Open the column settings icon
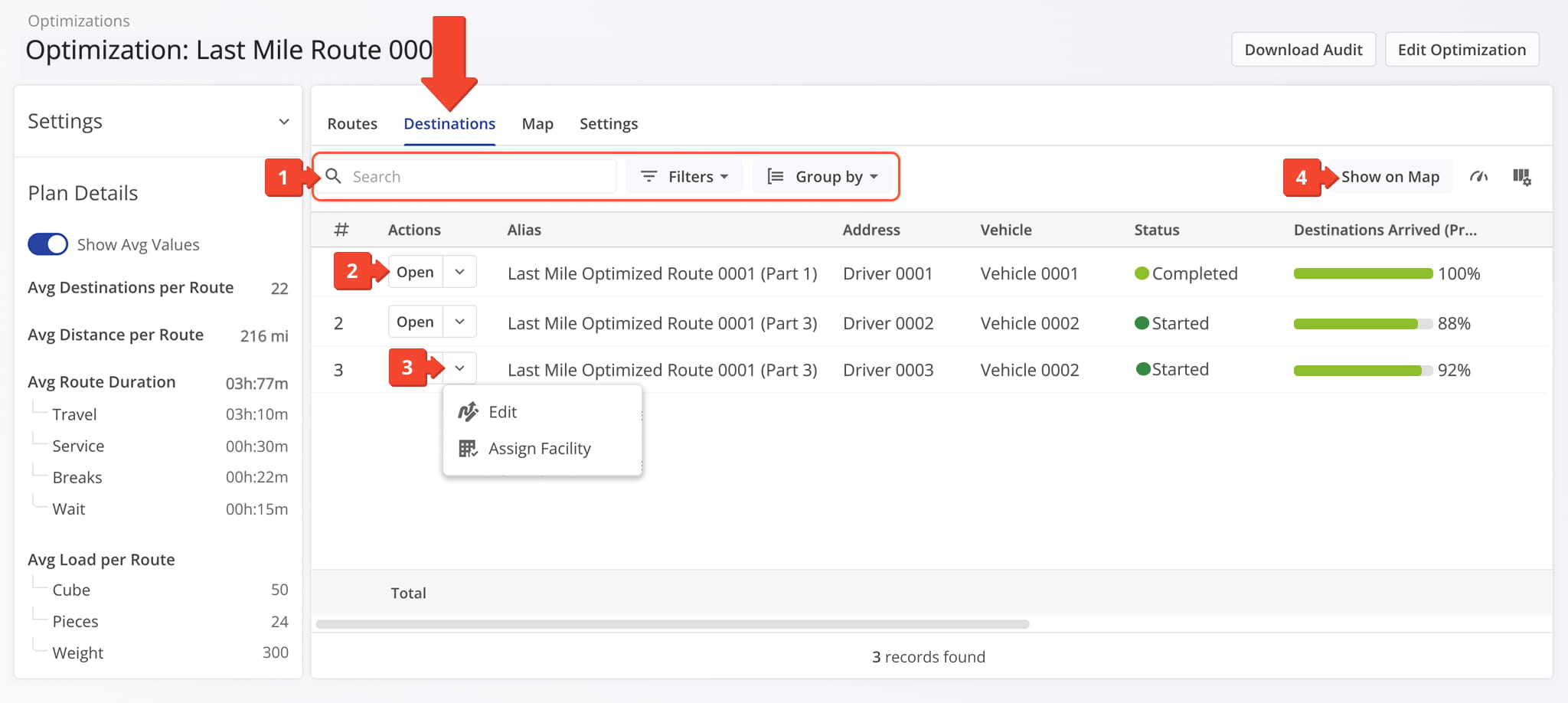 pyautogui.click(x=1522, y=177)
